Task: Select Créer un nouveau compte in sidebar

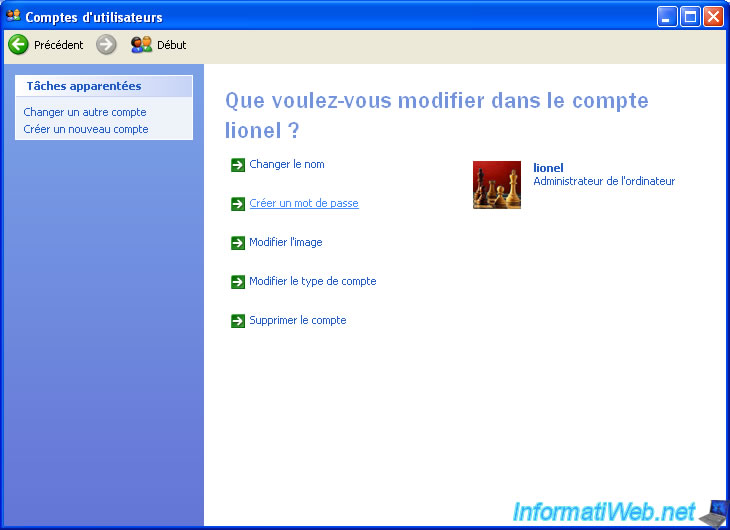Action: coord(86,129)
